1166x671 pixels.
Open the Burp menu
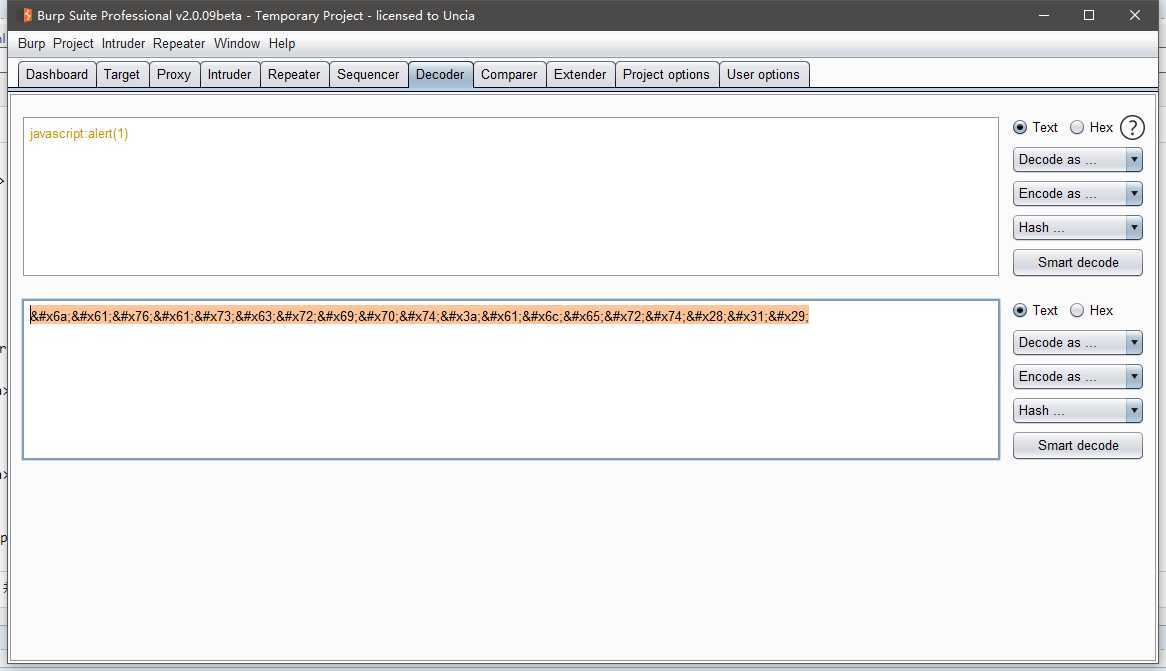[x=31, y=44]
